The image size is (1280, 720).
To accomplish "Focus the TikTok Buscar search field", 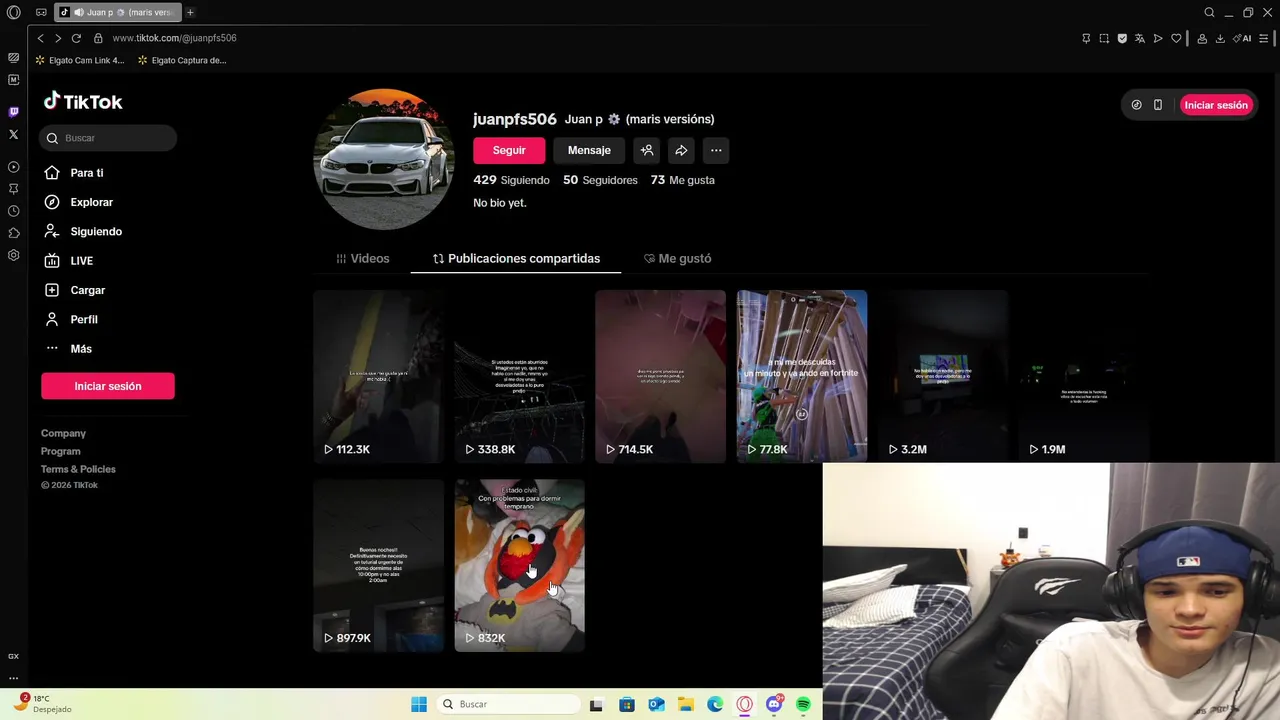I will (x=108, y=138).
